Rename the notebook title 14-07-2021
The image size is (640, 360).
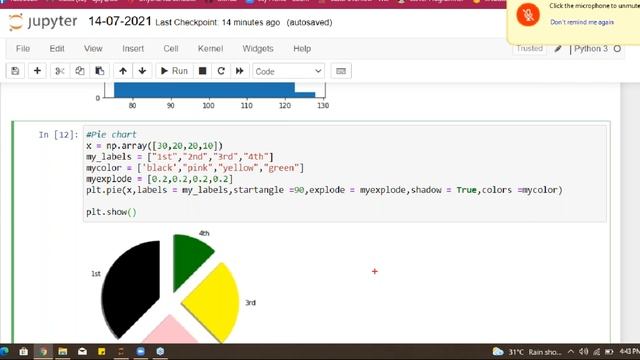pos(120,22)
